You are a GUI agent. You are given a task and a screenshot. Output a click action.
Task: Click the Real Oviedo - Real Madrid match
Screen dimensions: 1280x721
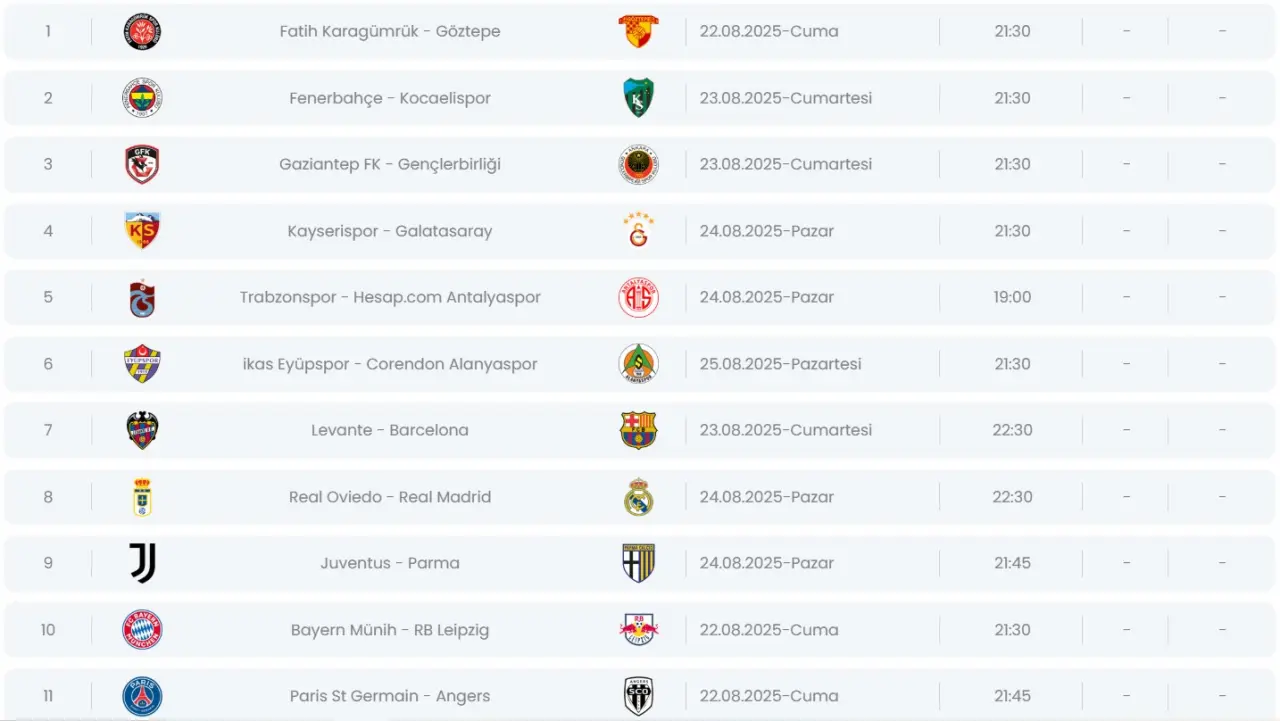[x=390, y=497]
